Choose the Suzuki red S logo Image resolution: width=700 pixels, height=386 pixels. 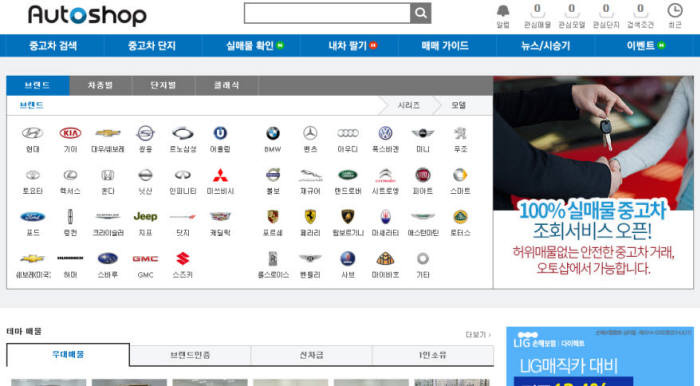(183, 259)
